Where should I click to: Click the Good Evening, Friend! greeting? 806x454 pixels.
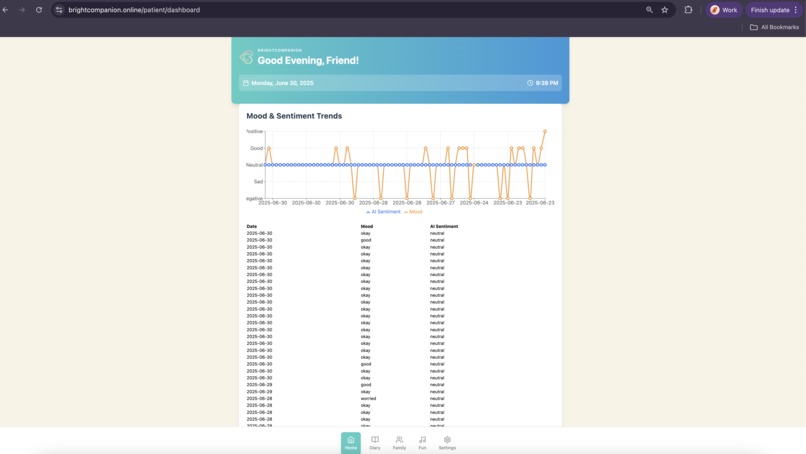308,61
